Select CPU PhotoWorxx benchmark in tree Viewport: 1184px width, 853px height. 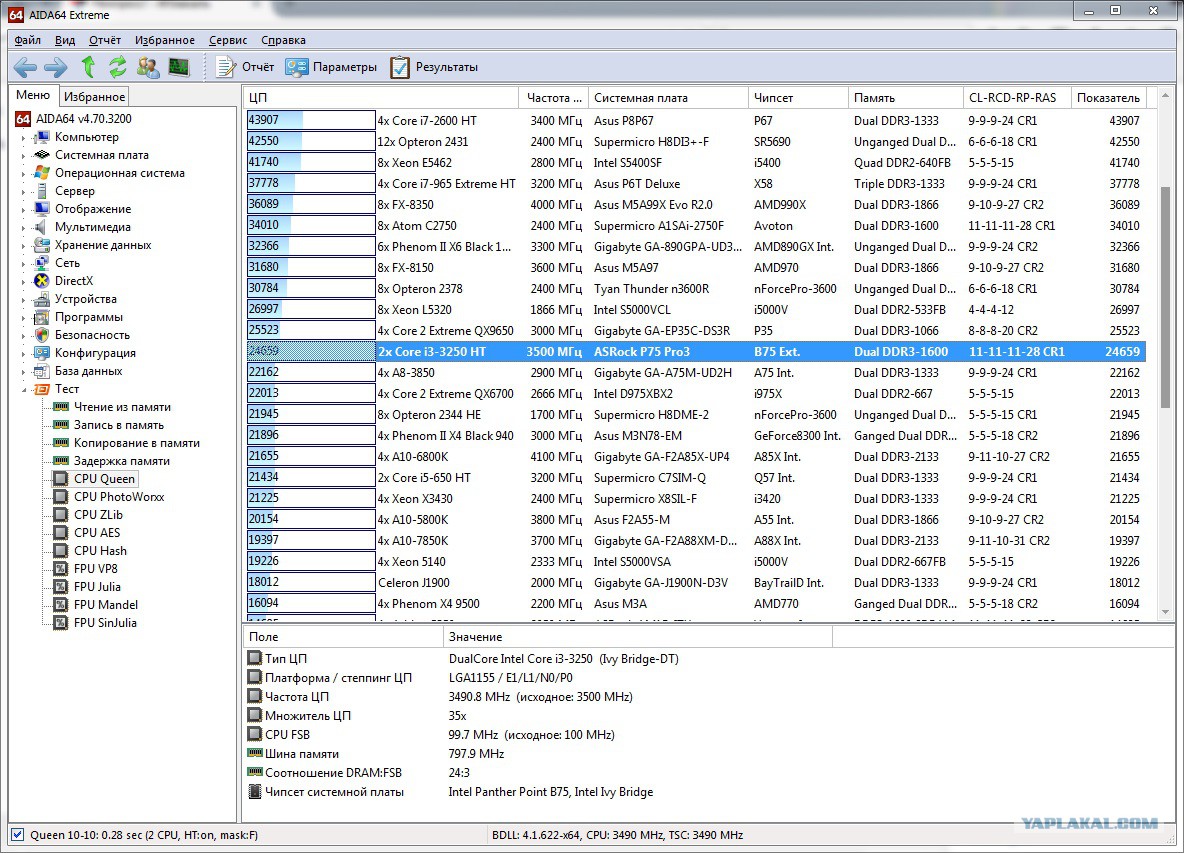coord(118,497)
